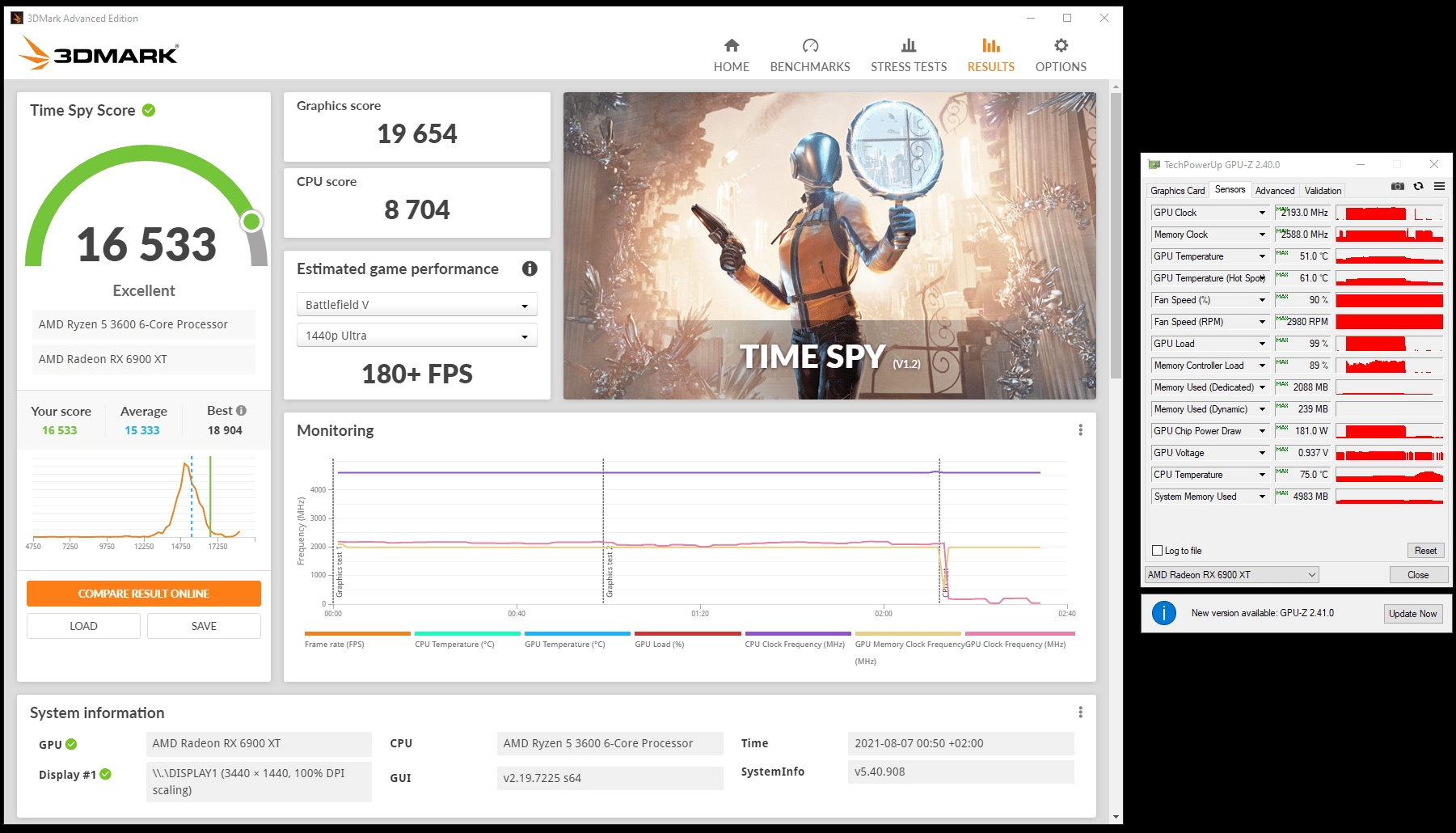
Task: Expand the Fan Speed (RPM) sensor dropdown
Action: [x=1261, y=322]
